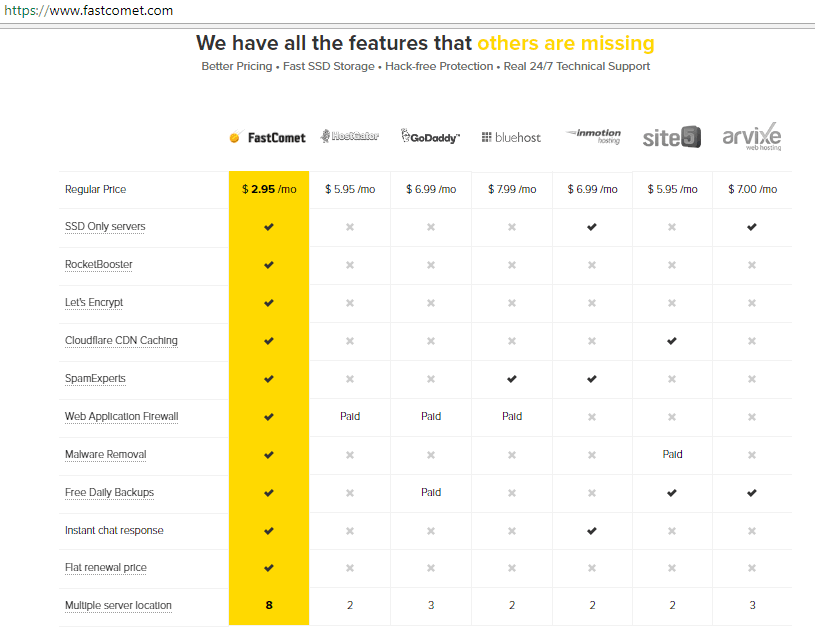Click arvixe's Free Daily Backups checkmark
The image size is (815, 629).
coord(752,492)
